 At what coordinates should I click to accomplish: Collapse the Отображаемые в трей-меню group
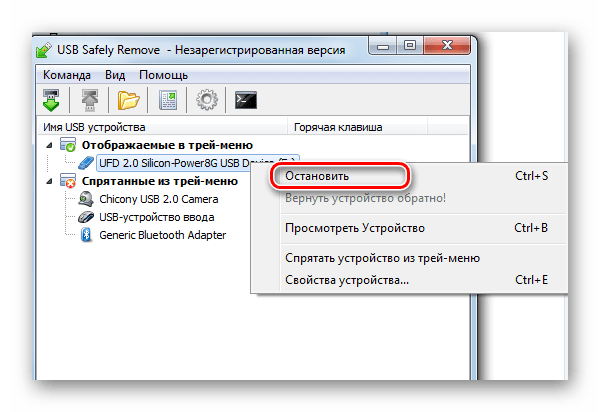click(50, 145)
